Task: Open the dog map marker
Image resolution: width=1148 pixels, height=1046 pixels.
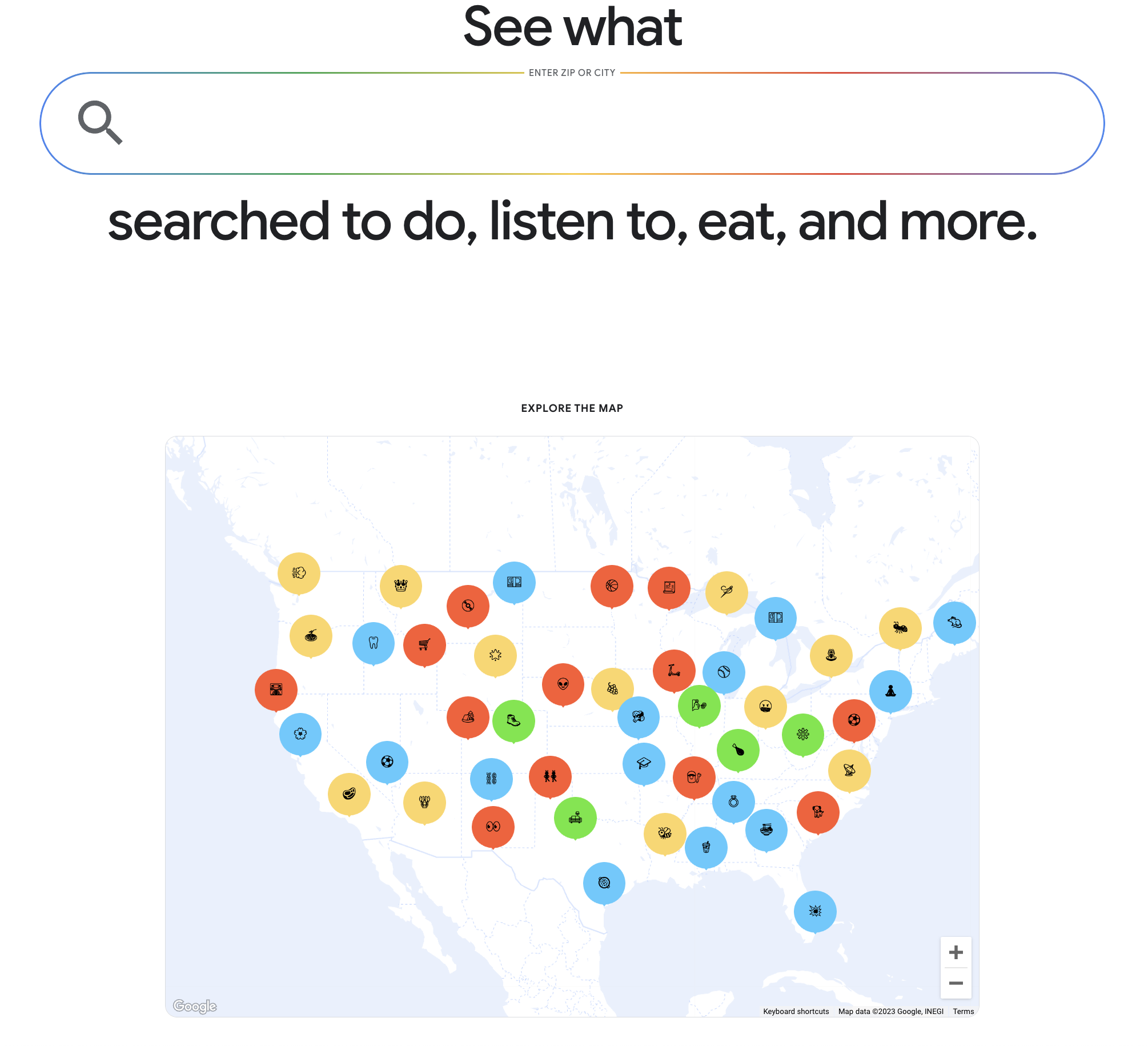Action: (818, 812)
